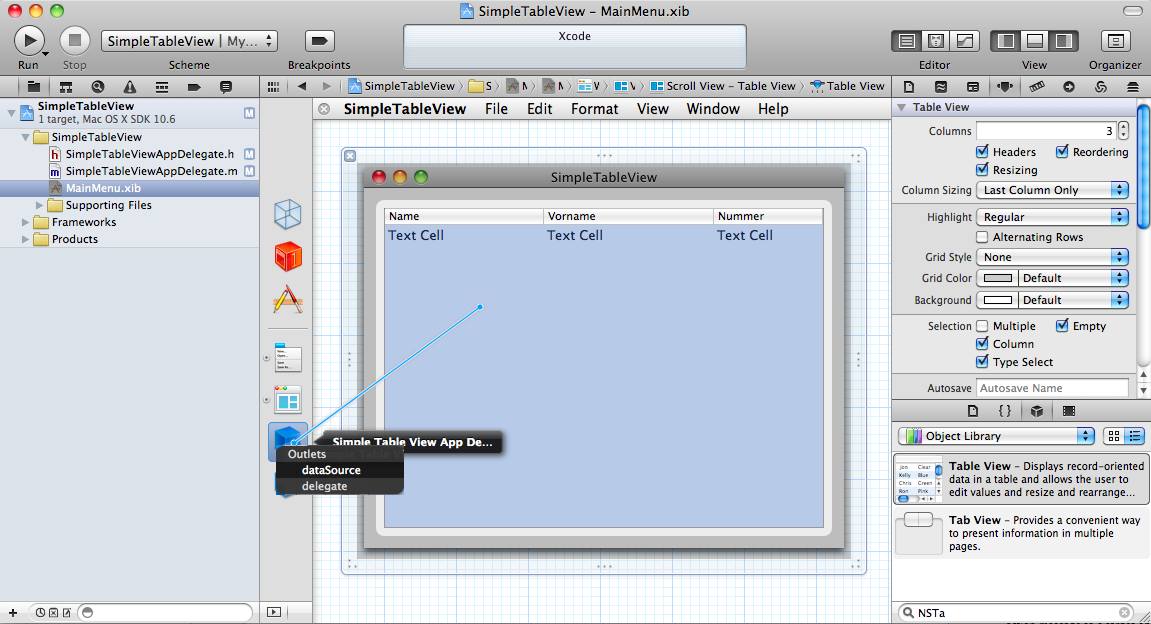Disable the Headers checkbox
The image size is (1151, 624).
(982, 152)
